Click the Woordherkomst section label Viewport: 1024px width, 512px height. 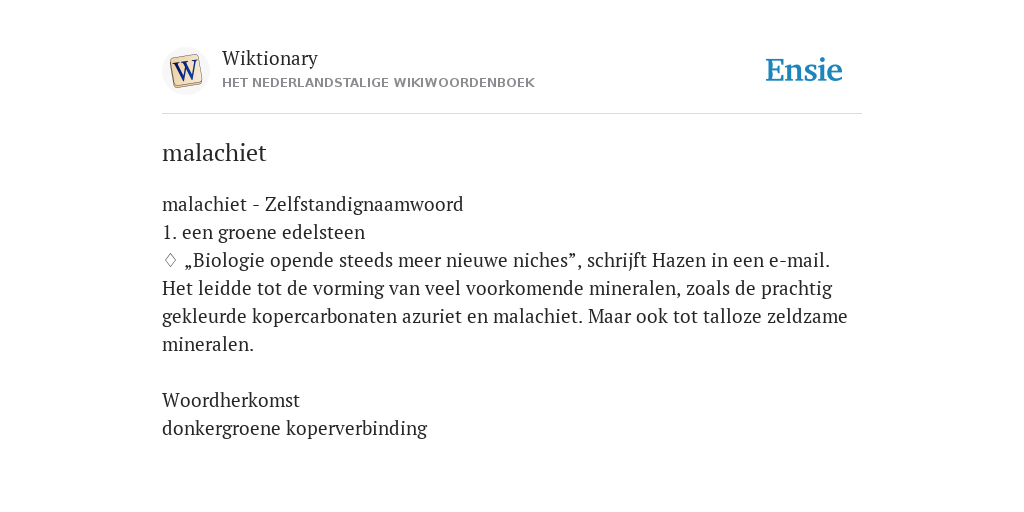(x=231, y=400)
